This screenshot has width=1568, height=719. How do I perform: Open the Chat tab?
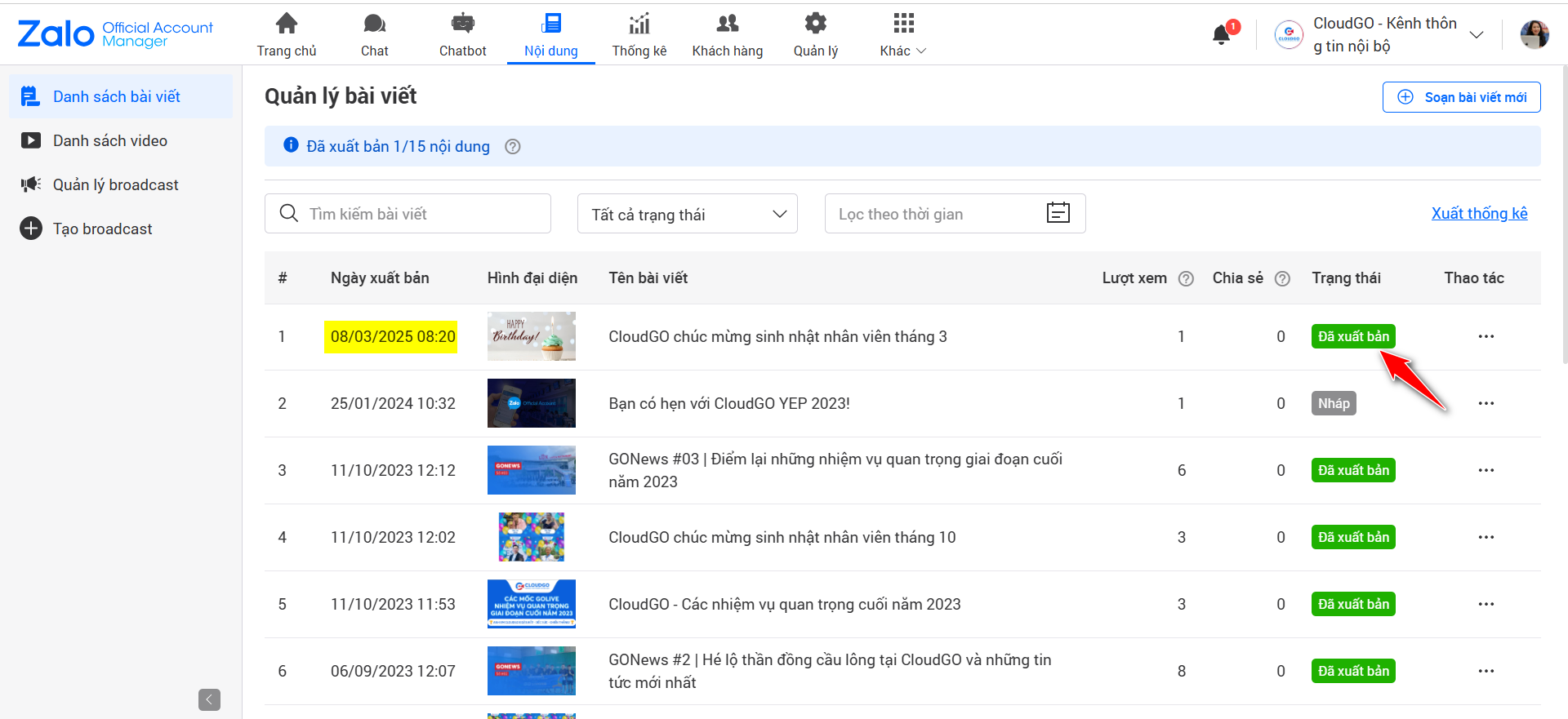[x=375, y=35]
